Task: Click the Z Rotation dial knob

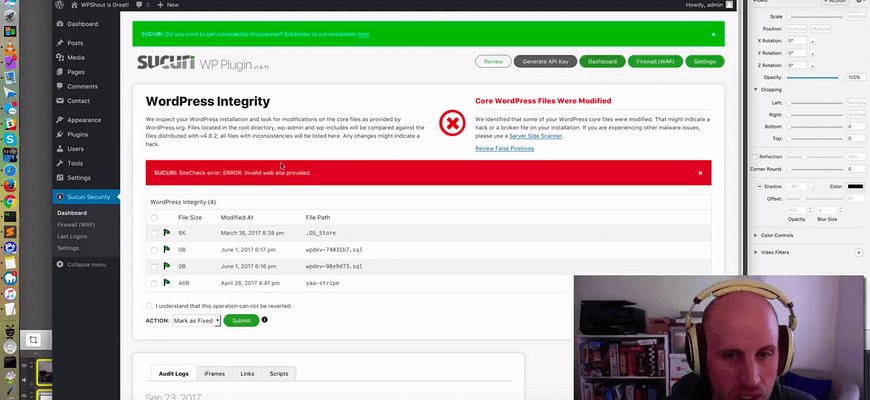Action: (812, 65)
